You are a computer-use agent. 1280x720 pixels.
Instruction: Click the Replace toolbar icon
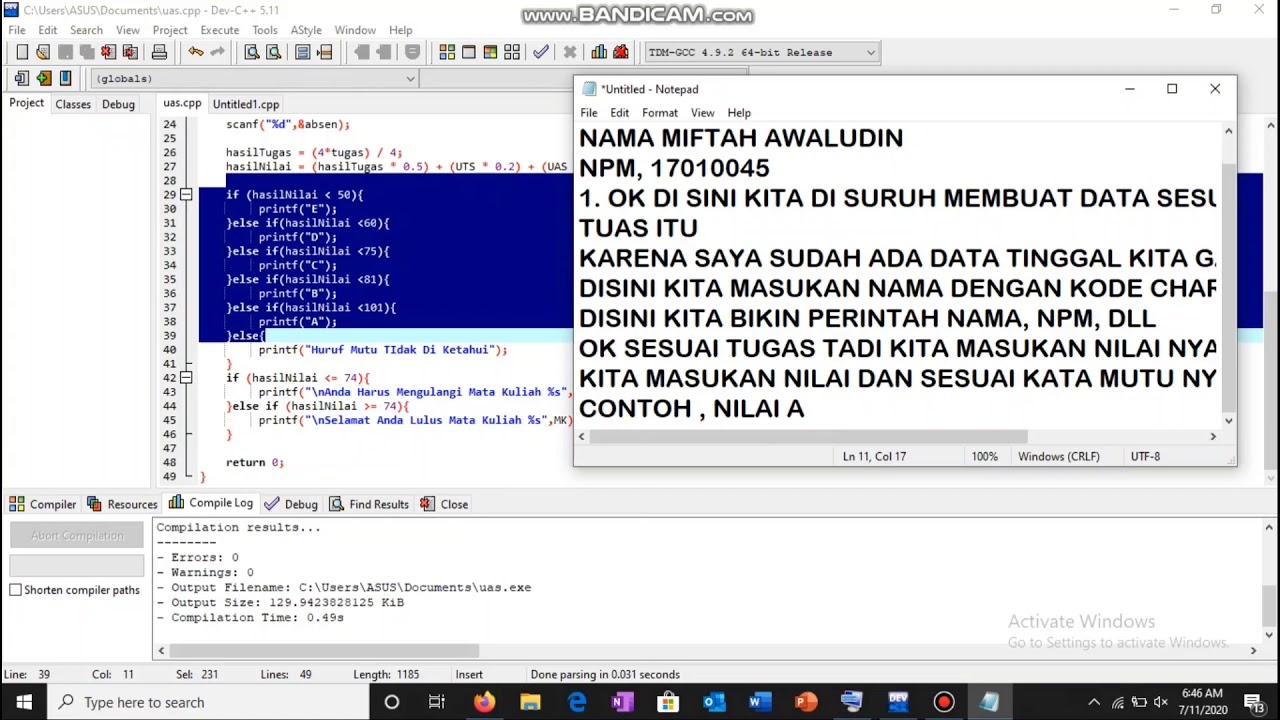click(273, 52)
